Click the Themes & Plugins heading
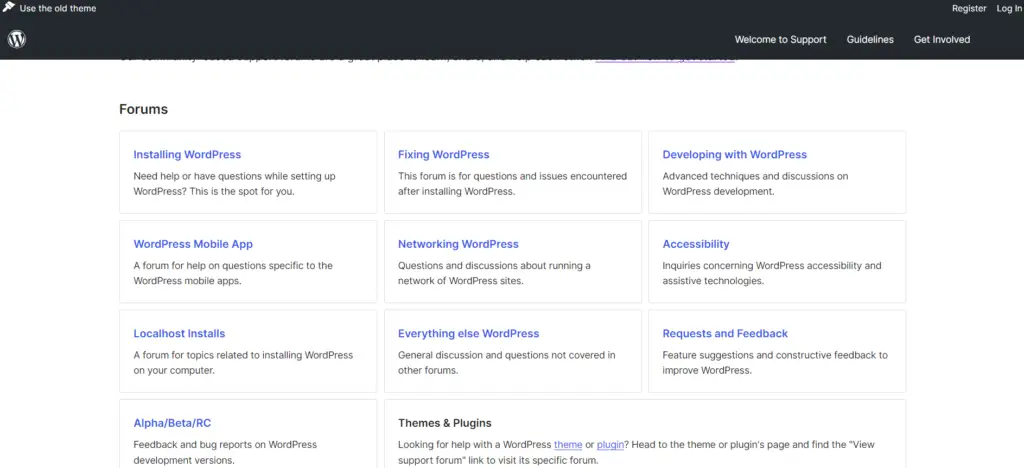Viewport: 1024px width, 468px height. pyautogui.click(x=445, y=423)
